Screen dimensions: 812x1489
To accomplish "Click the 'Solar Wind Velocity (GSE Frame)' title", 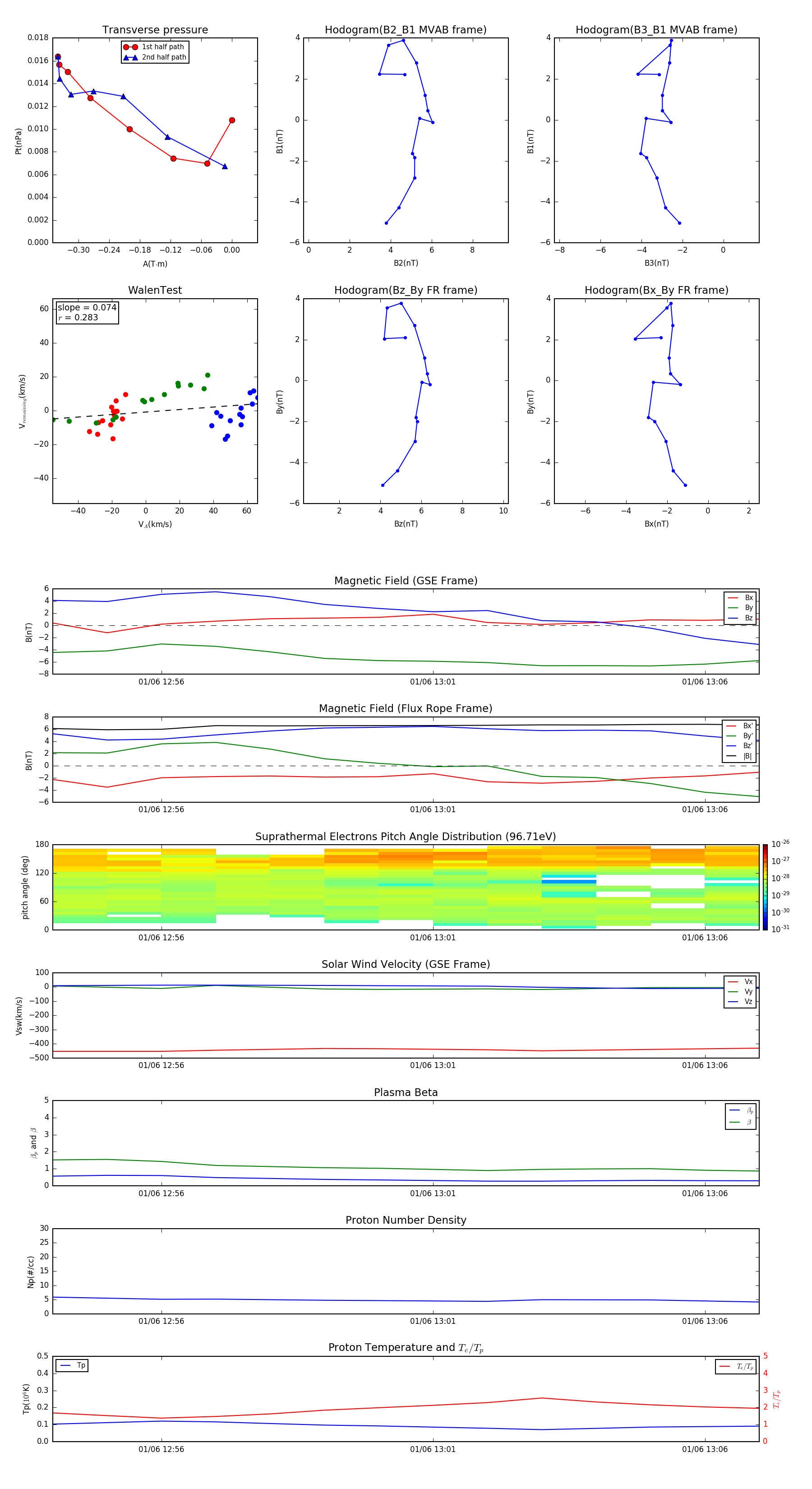I will (406, 965).
